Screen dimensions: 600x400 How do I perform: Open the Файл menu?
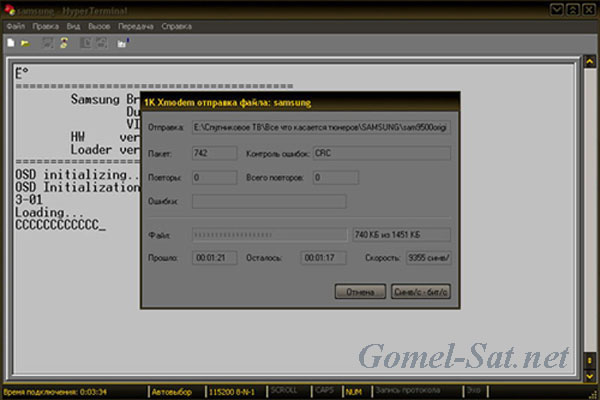coord(16,26)
